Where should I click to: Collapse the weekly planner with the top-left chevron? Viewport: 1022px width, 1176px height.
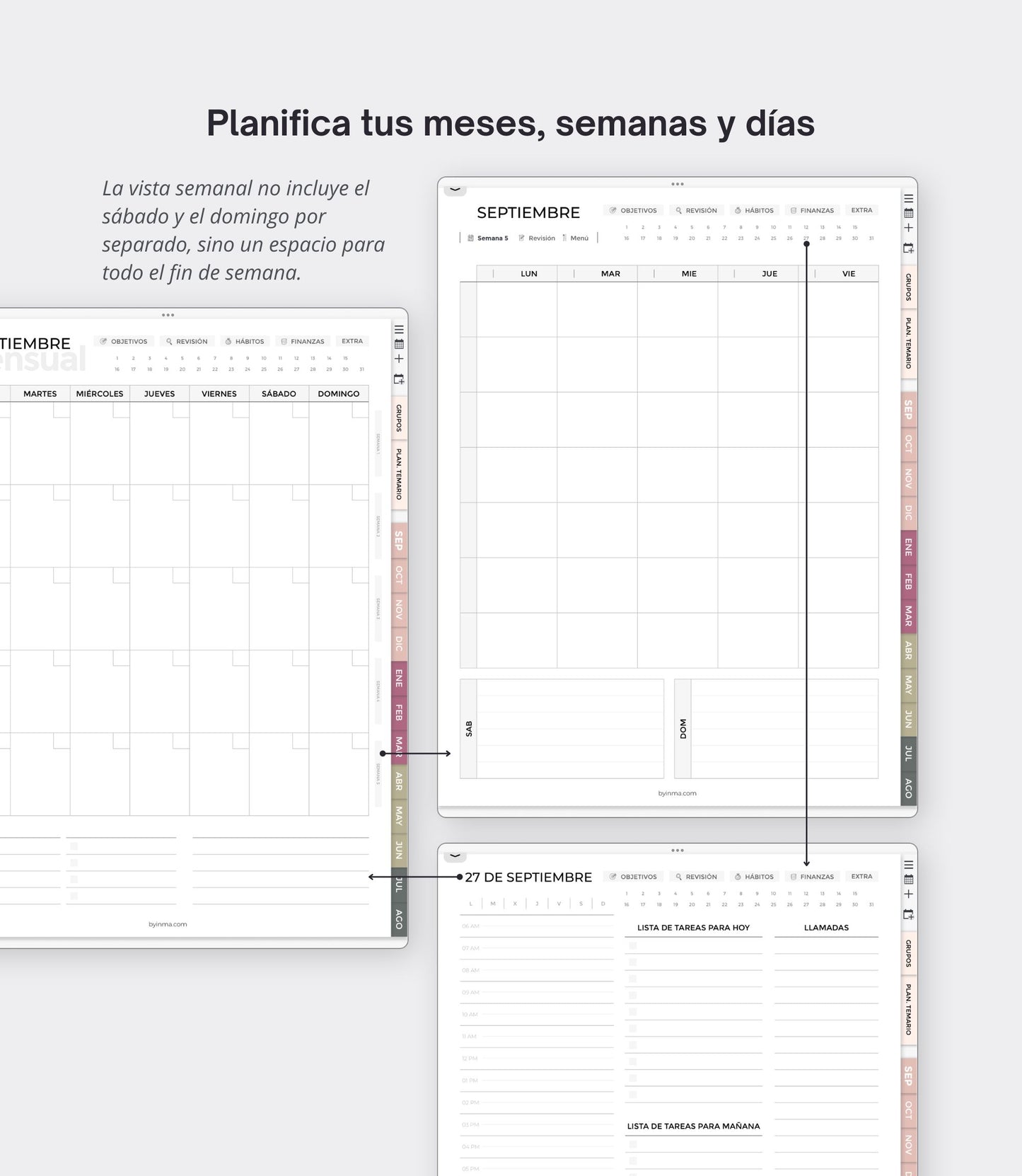[455, 190]
